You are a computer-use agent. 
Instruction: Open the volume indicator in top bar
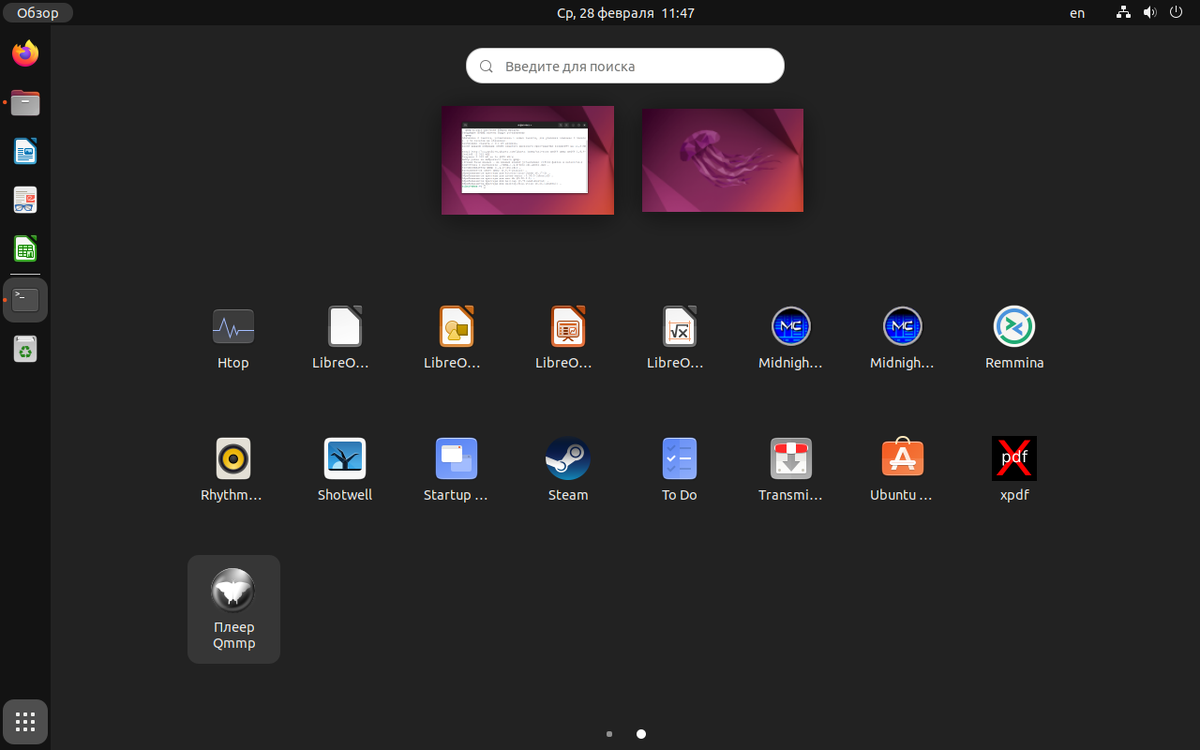1150,13
